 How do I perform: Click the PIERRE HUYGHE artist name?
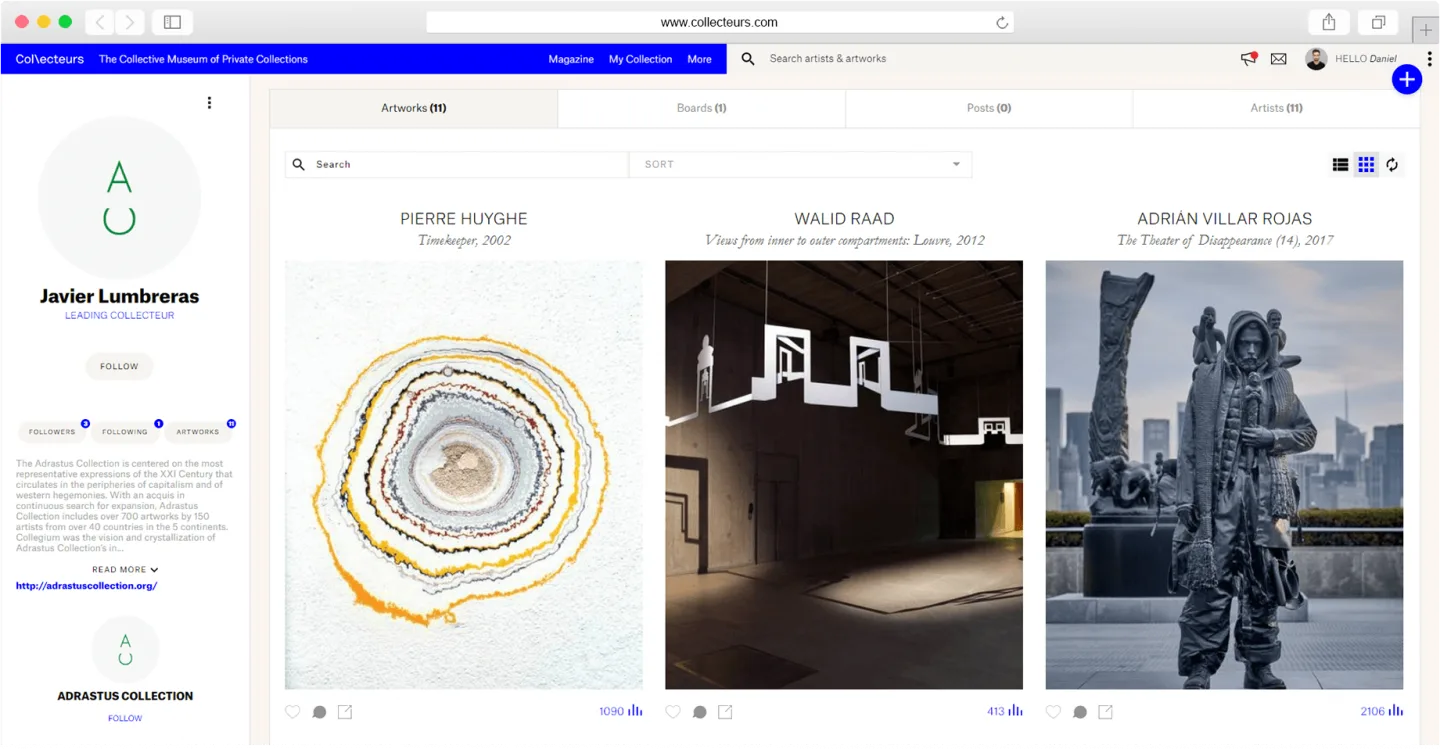[x=464, y=219]
